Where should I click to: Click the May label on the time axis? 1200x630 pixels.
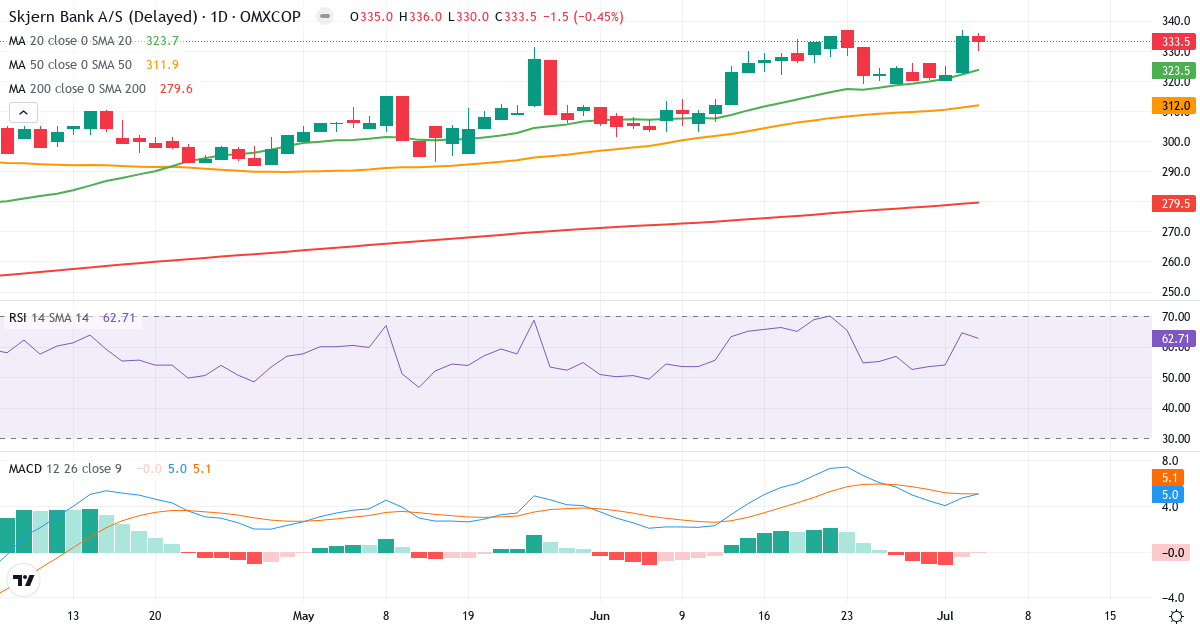(305, 616)
